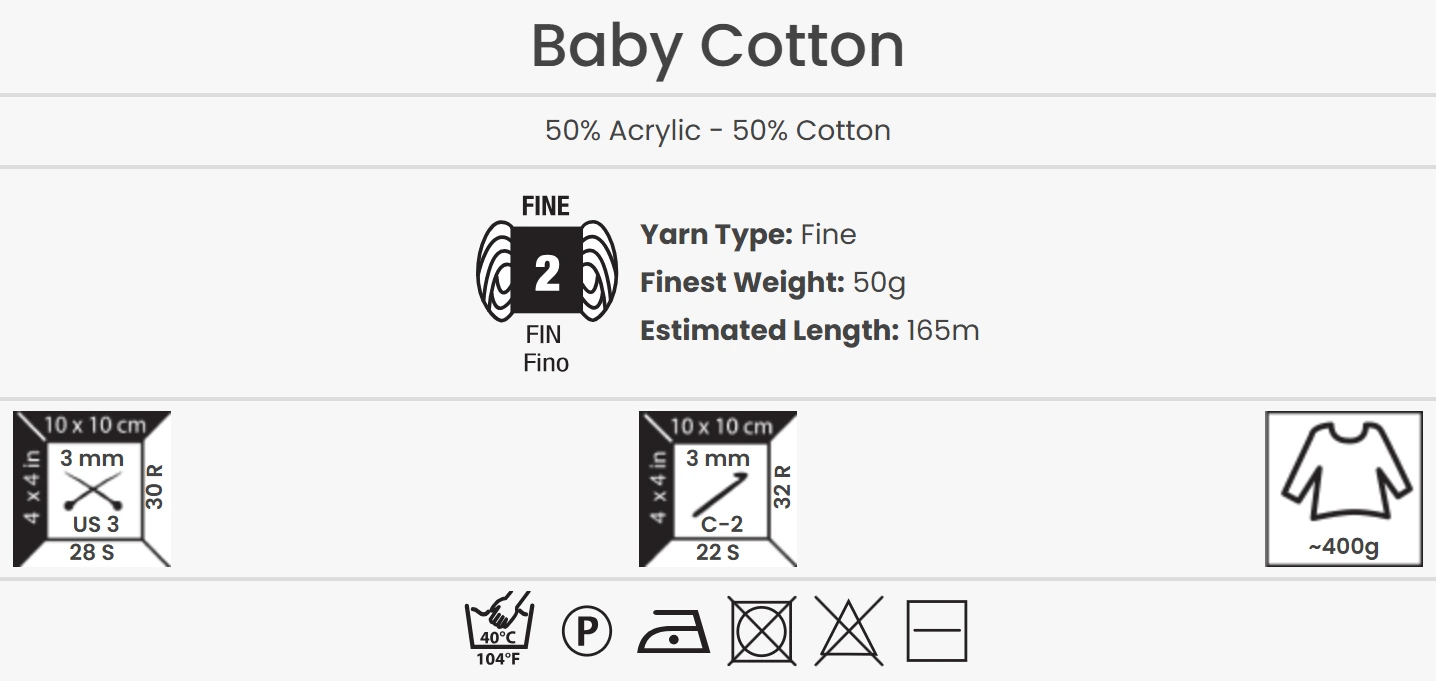Click the knitting needle gauge icon
This screenshot has width=1436, height=681.
pyautogui.click(x=92, y=488)
